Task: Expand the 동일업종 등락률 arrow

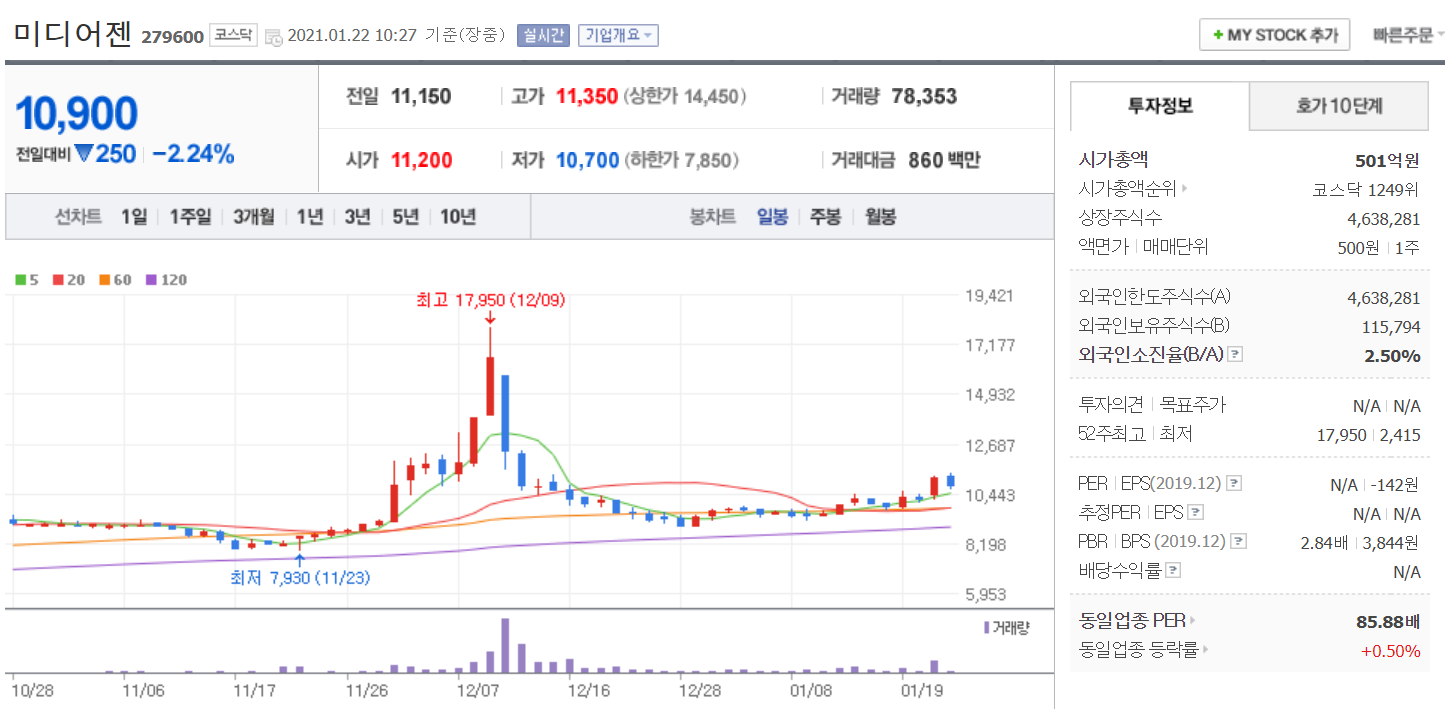Action: click(x=1206, y=650)
